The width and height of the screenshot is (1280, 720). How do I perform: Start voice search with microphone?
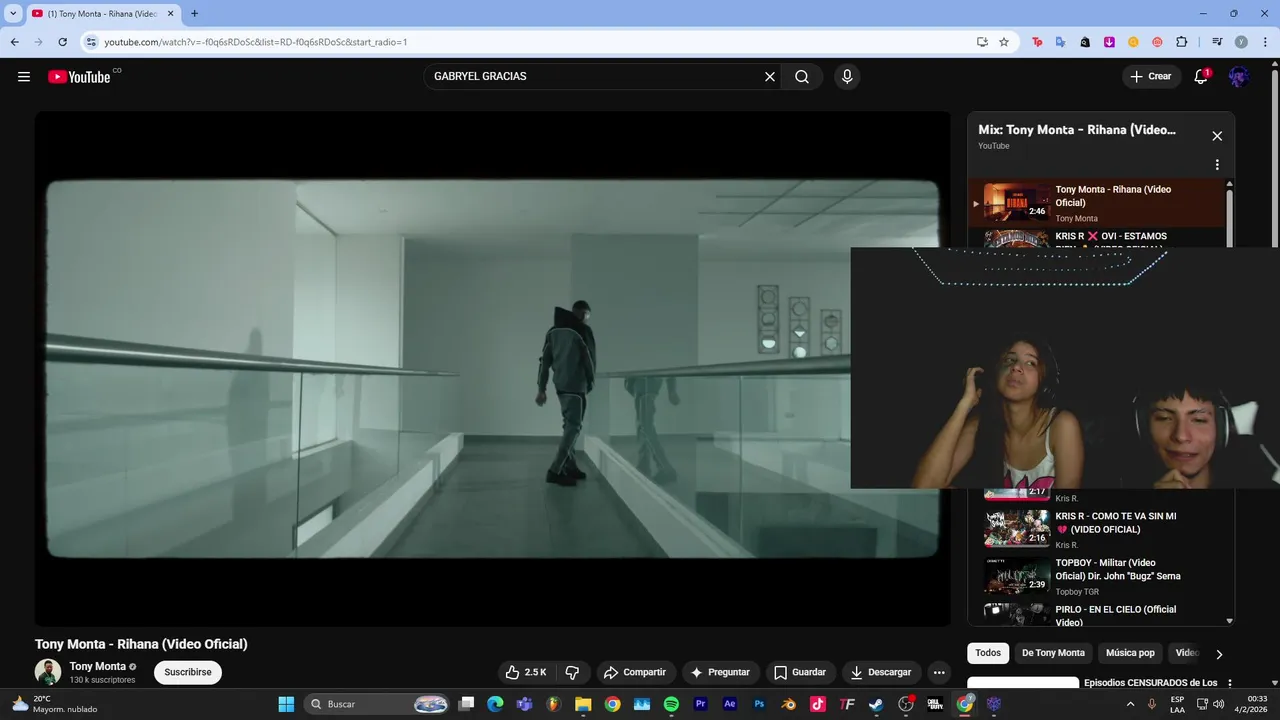click(x=847, y=77)
